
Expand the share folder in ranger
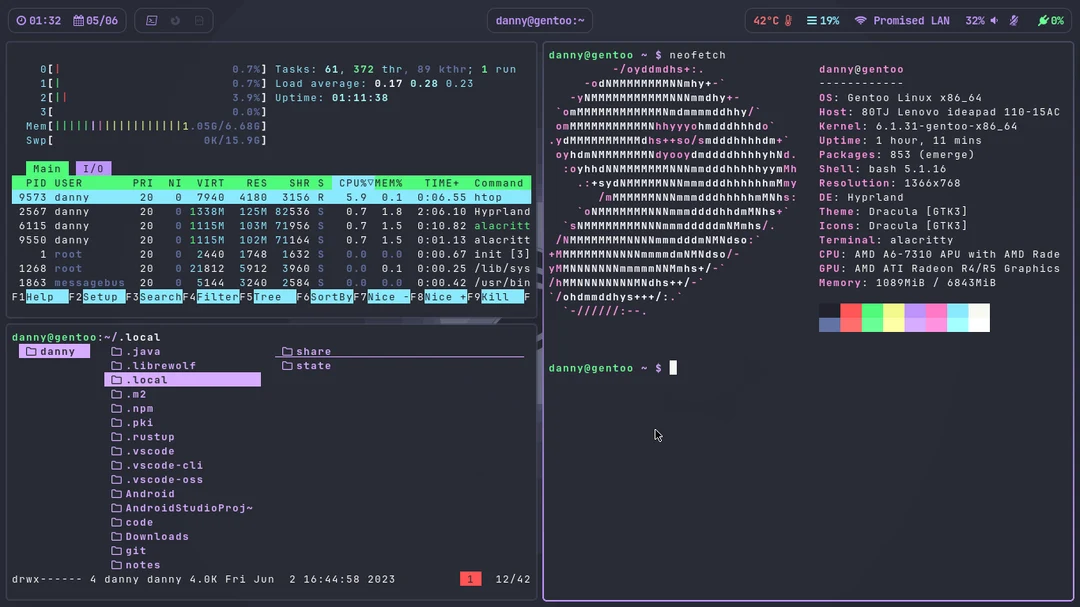tap(313, 352)
